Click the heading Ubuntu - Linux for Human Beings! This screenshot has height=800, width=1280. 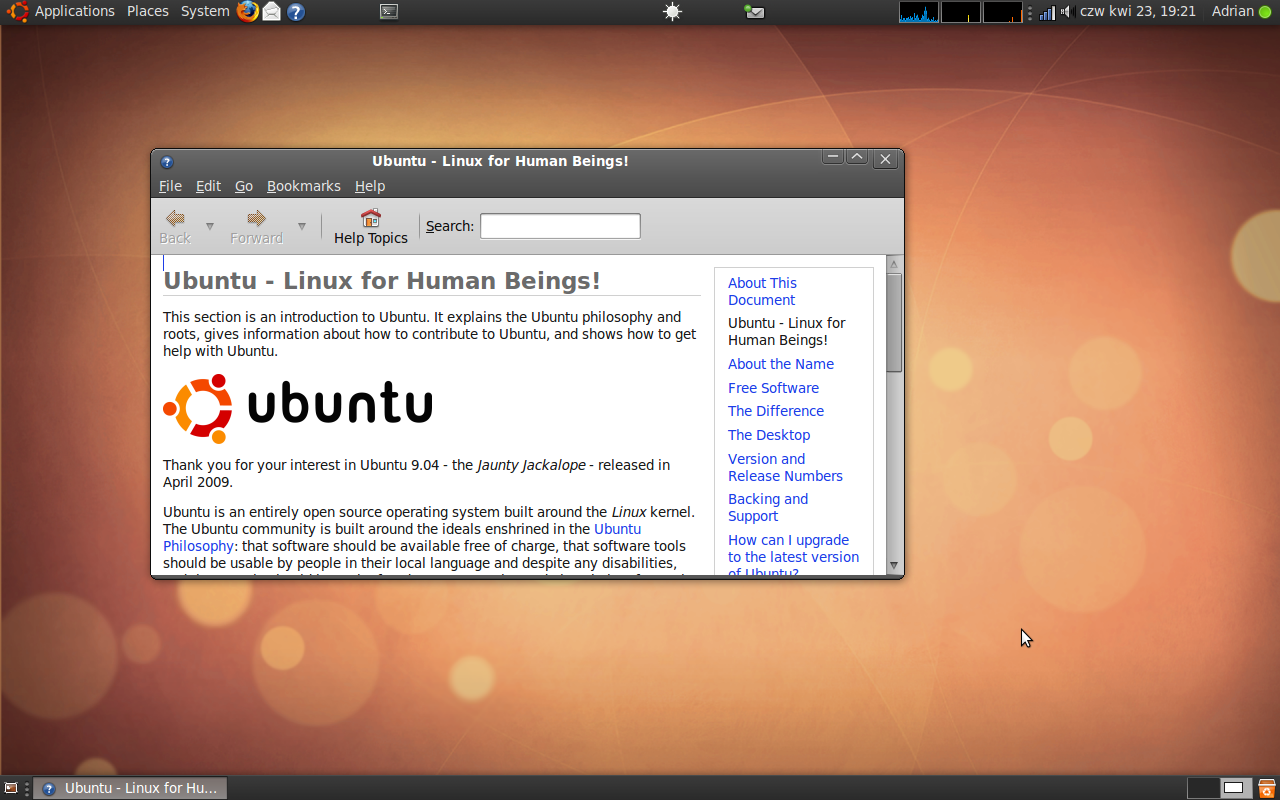pyautogui.click(x=382, y=280)
